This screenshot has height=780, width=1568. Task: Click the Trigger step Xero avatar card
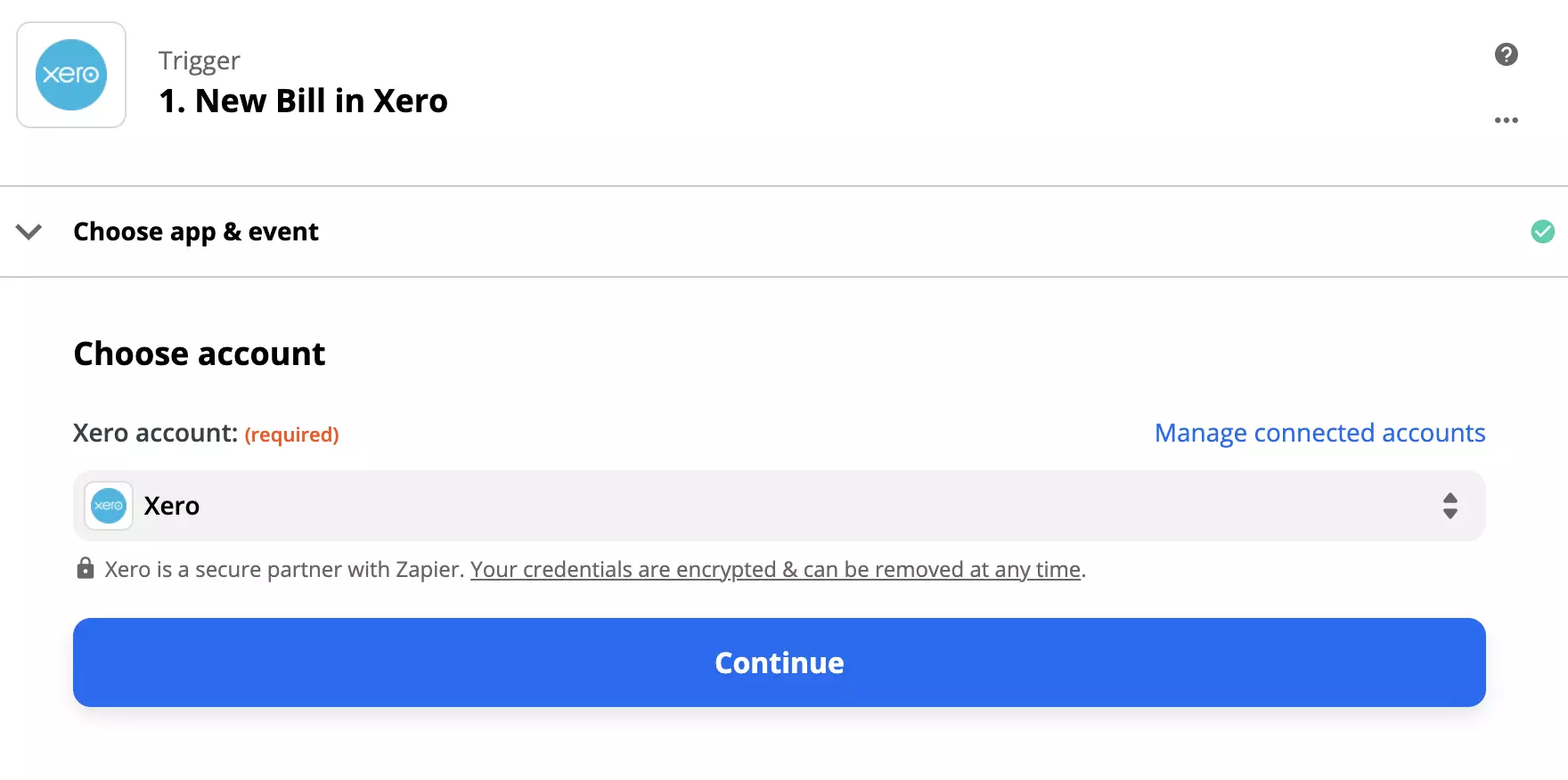tap(71, 74)
